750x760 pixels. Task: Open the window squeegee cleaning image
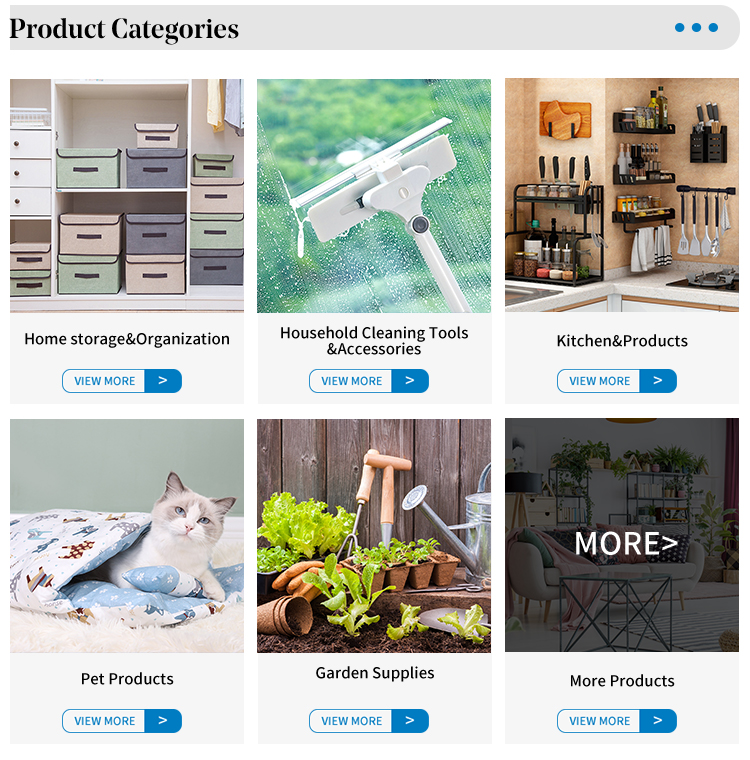[374, 195]
